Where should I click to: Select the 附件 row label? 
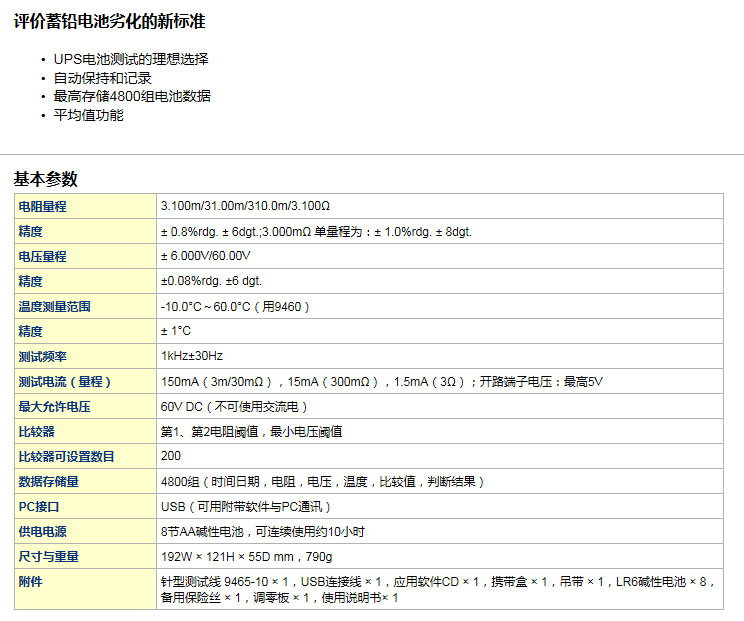(x=30, y=581)
